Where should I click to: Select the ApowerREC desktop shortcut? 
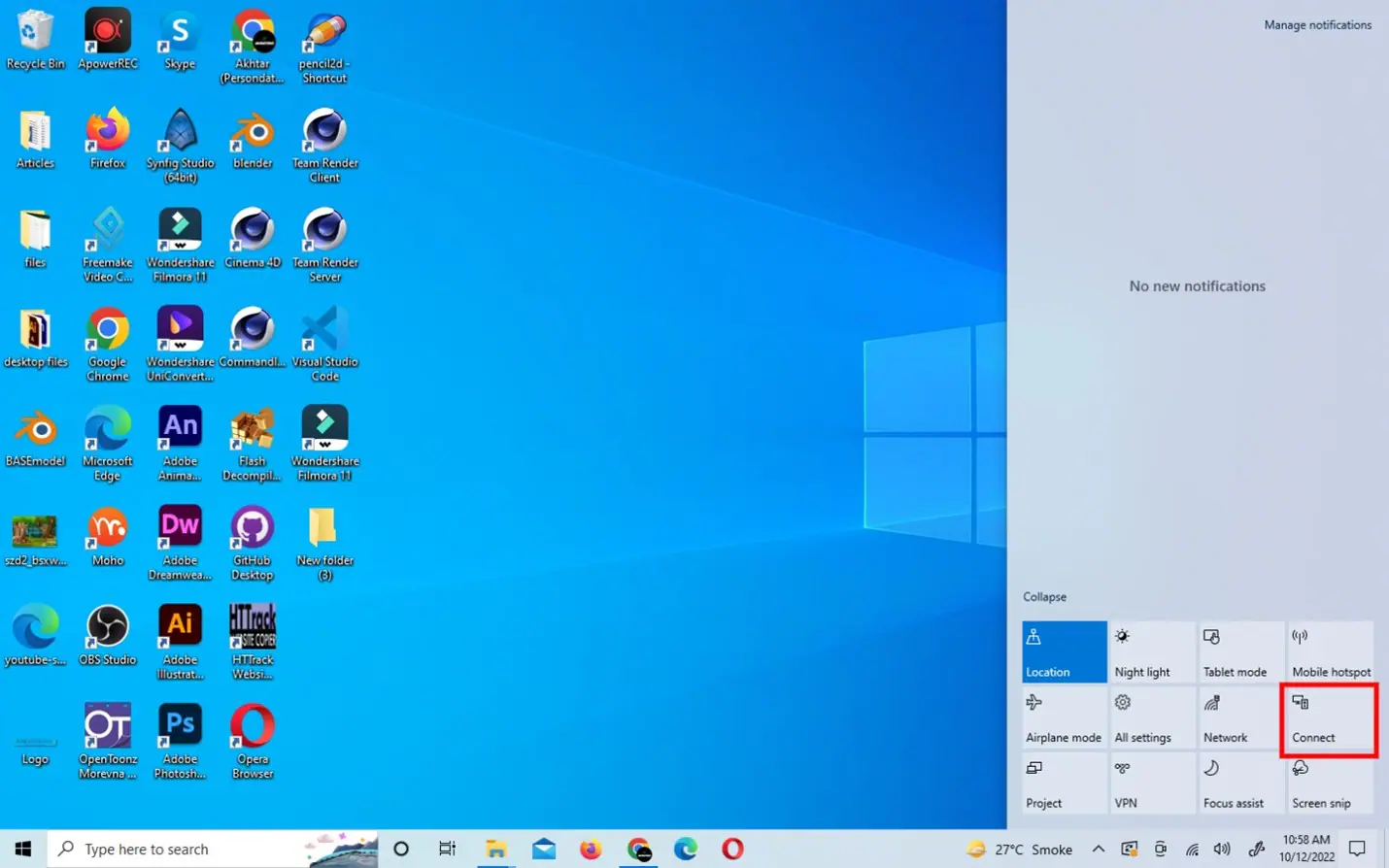pyautogui.click(x=108, y=39)
